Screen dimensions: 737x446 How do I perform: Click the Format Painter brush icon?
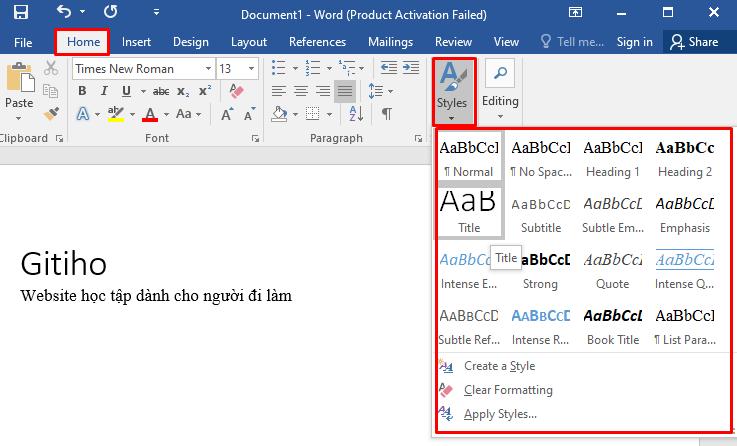[x=51, y=114]
